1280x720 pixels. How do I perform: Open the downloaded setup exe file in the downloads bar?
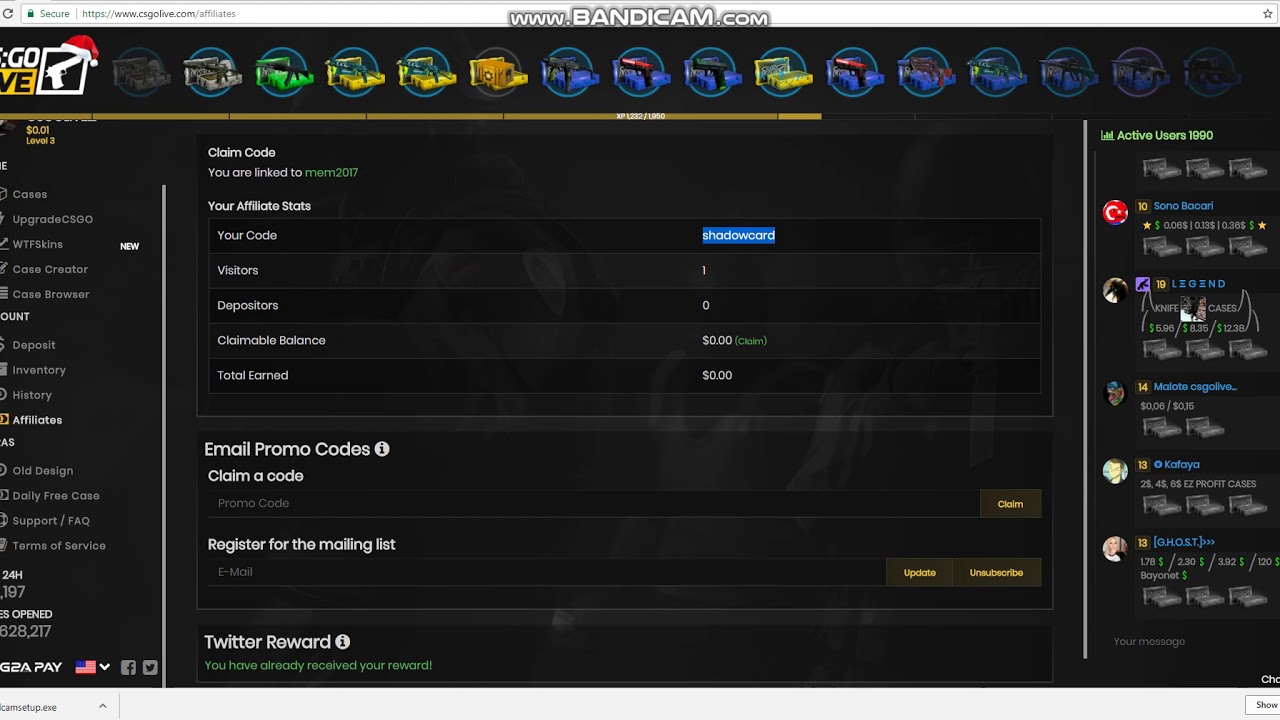[x=29, y=707]
